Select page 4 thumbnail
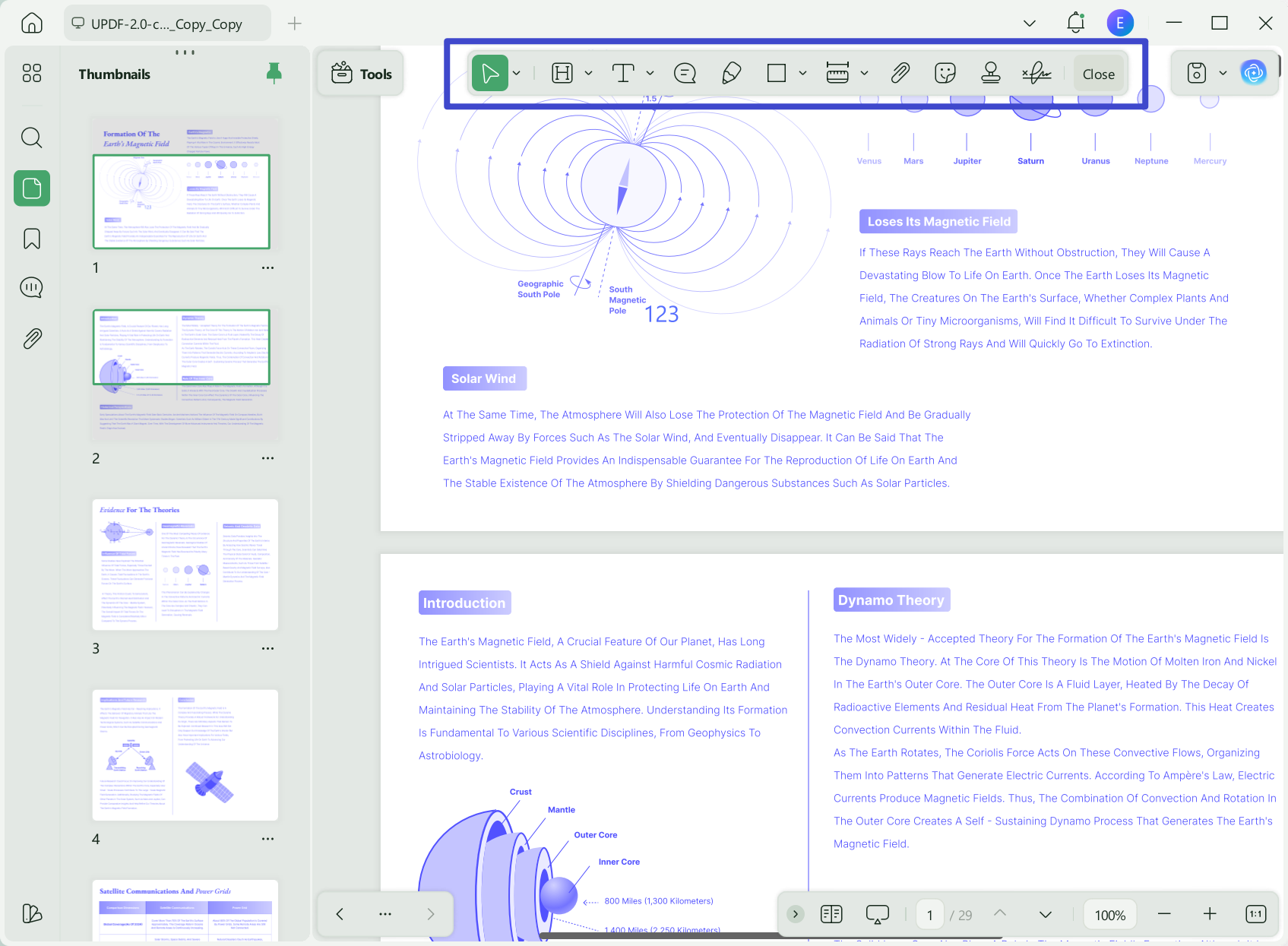The width and height of the screenshot is (1288, 946). point(185,755)
